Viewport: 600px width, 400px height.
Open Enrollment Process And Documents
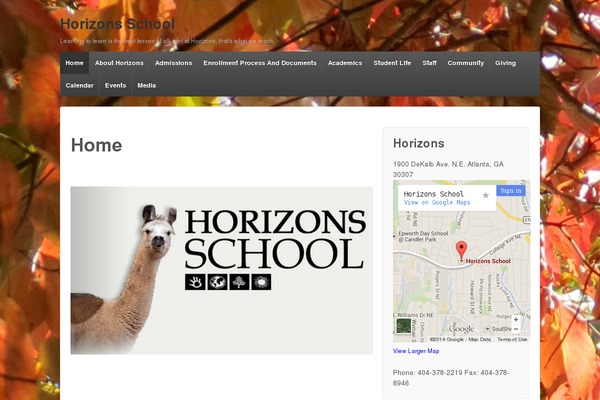[x=260, y=63]
